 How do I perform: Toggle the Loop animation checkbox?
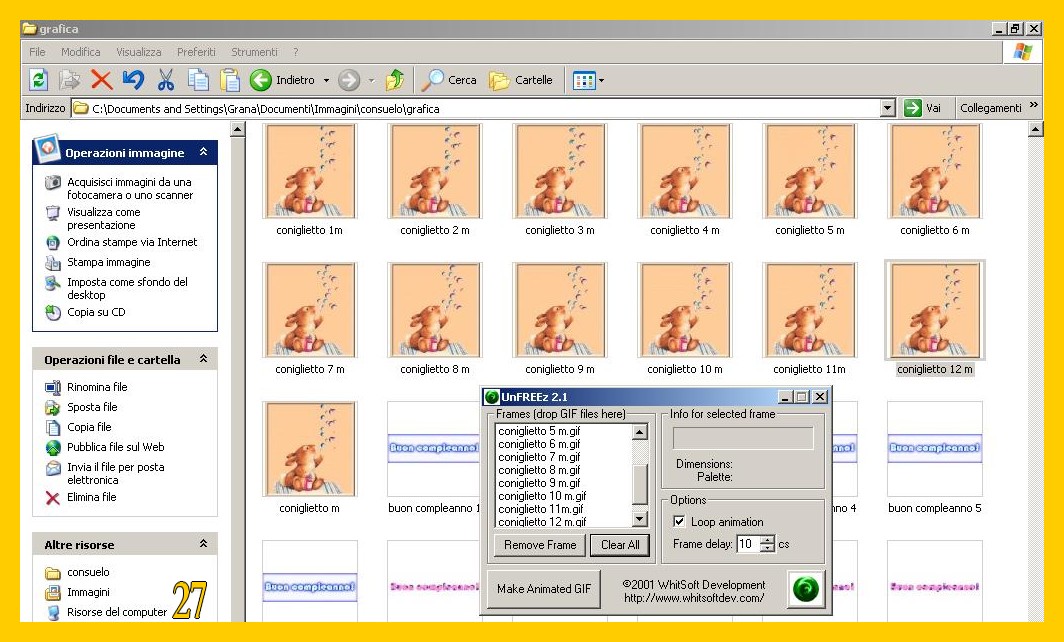point(679,522)
